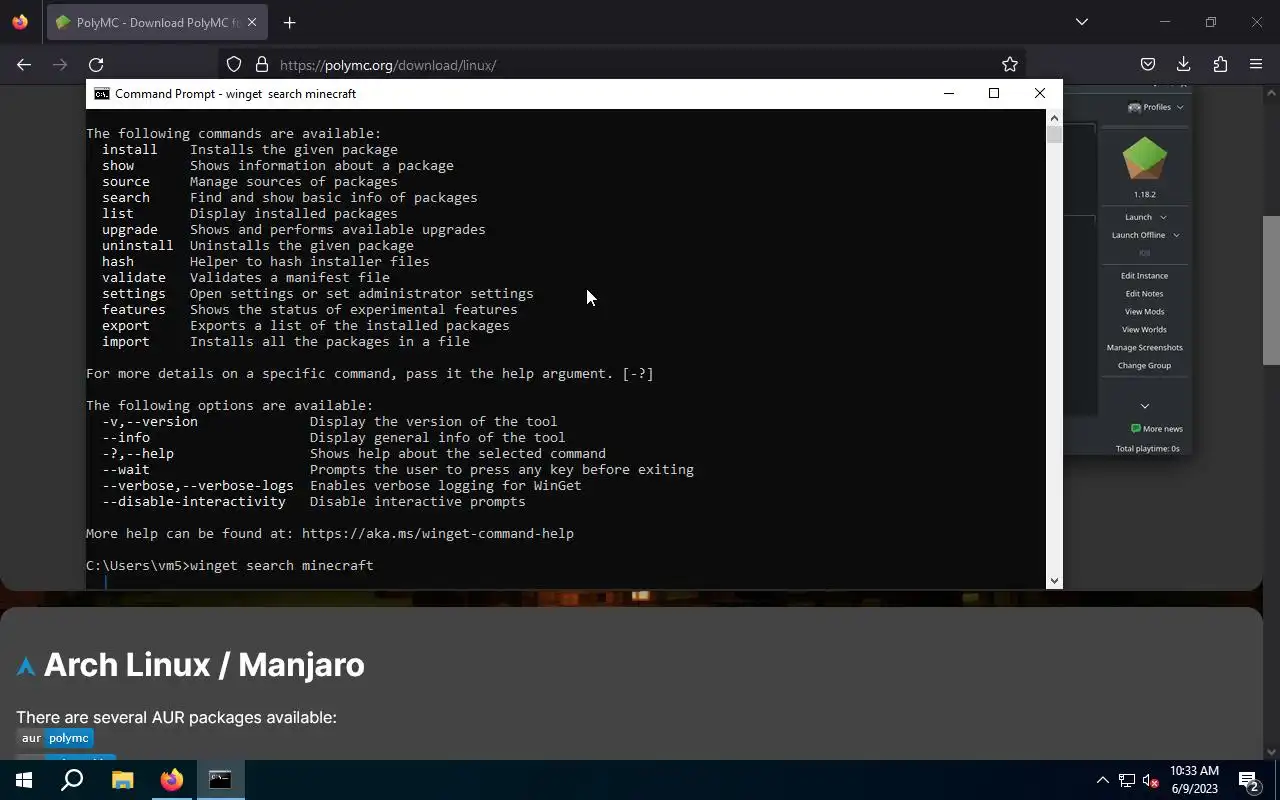Open the clock showing 10:33 AM
This screenshot has width=1280, height=800.
(x=1194, y=780)
